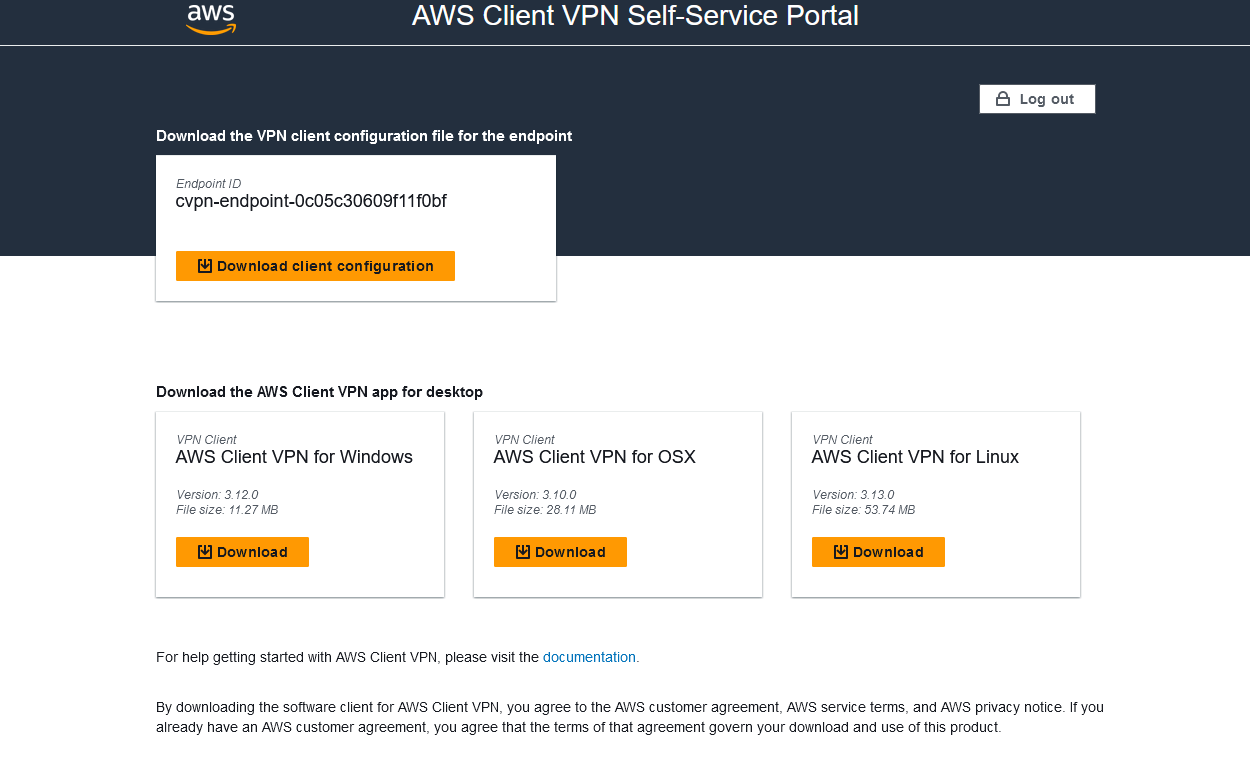The width and height of the screenshot is (1250, 764).
Task: Select the endpoint ID text cvpn-endpoint-0c05c30609f11f0bf
Action: 311,201
